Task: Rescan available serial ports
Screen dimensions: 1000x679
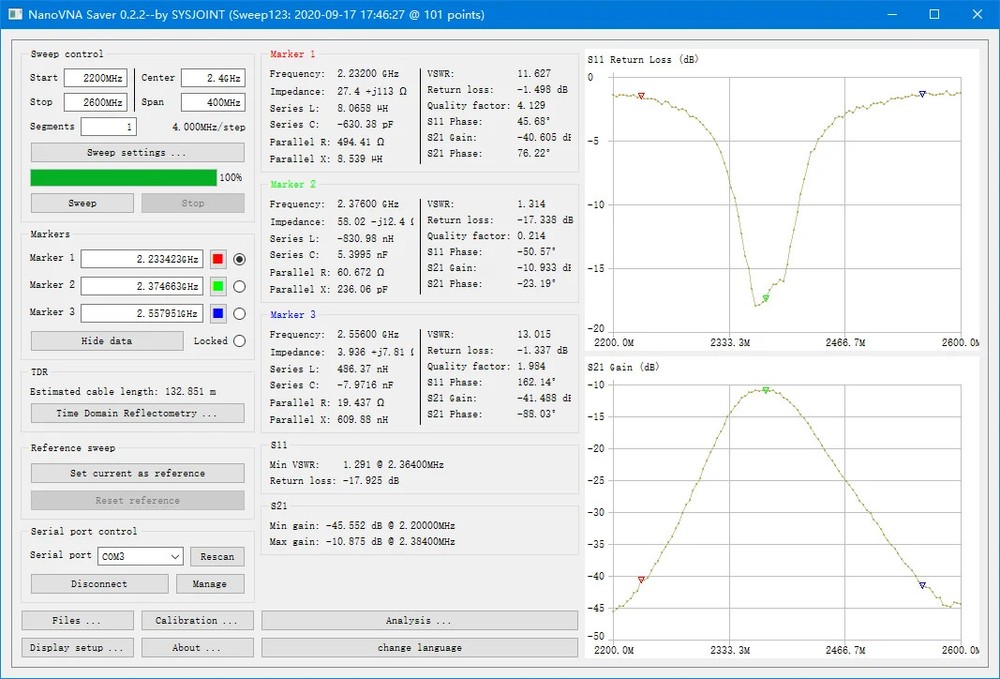Action: pyautogui.click(x=217, y=556)
